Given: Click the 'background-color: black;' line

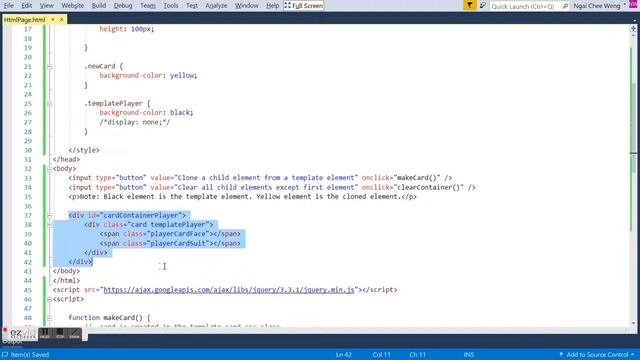Looking at the screenshot, I should tap(147, 113).
